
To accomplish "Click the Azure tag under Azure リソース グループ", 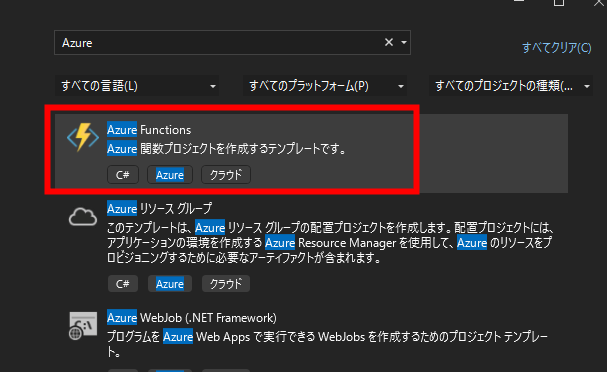I will point(170,284).
